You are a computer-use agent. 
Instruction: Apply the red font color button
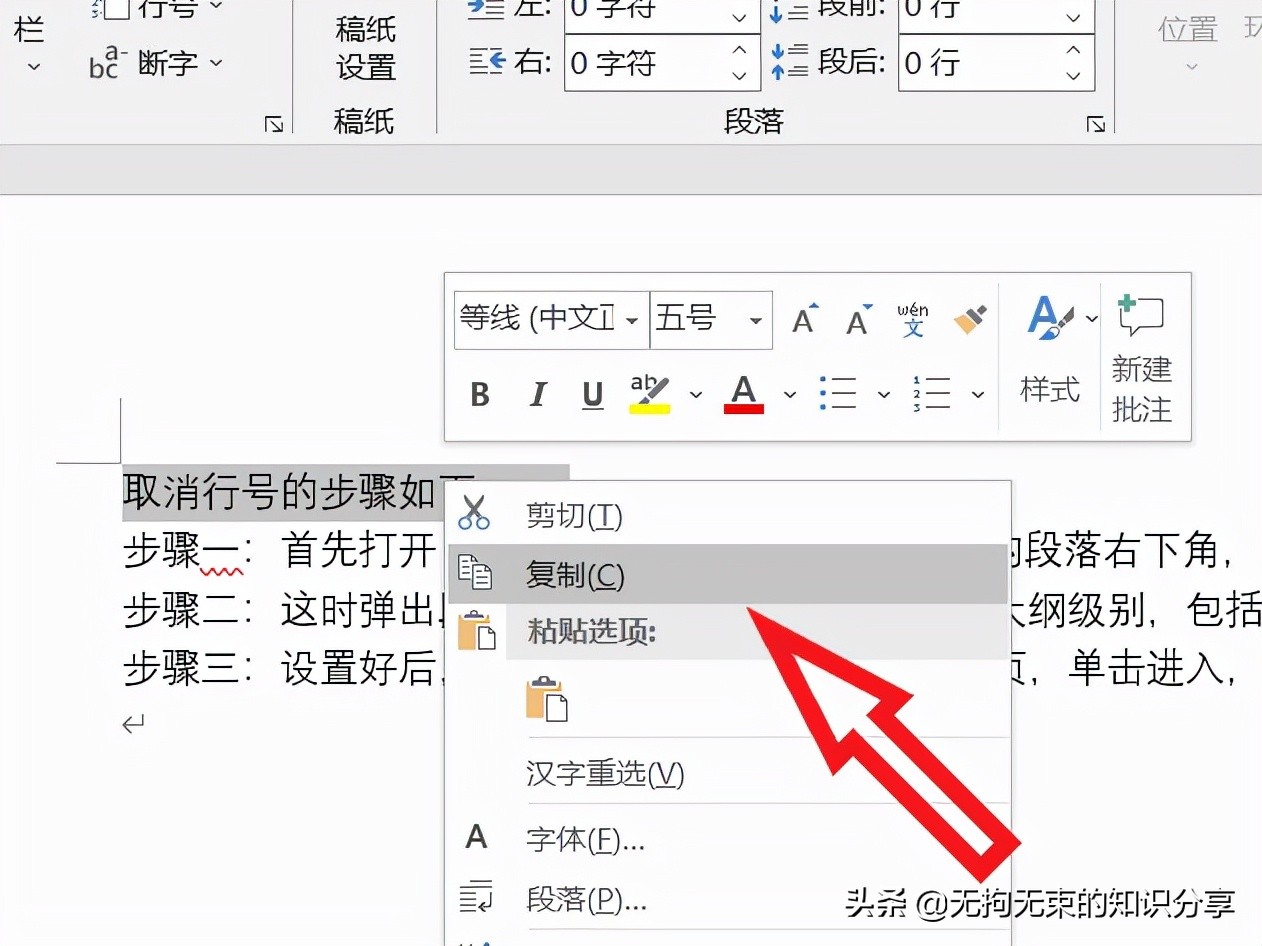[743, 393]
